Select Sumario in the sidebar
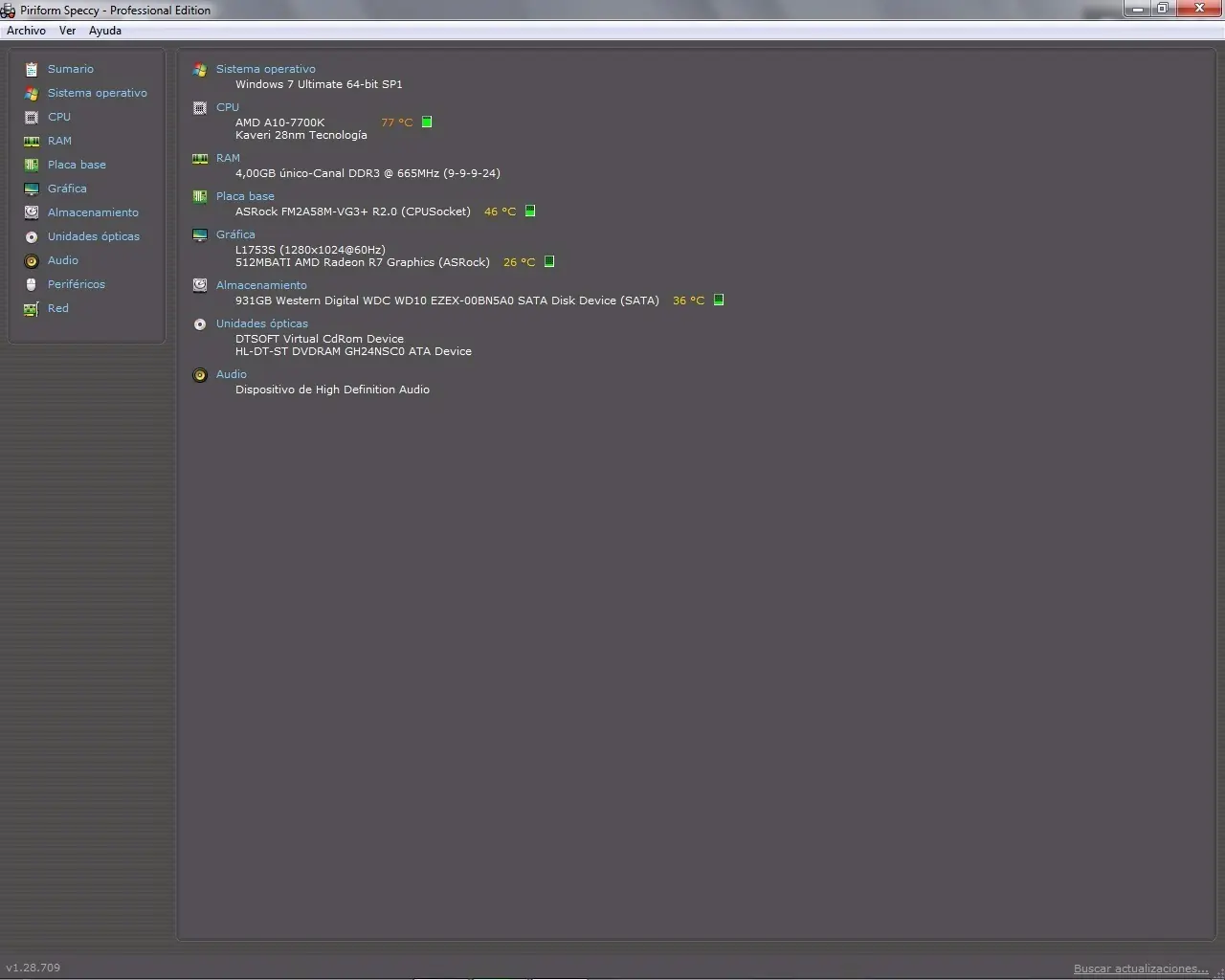This screenshot has width=1225, height=980. 71,69
